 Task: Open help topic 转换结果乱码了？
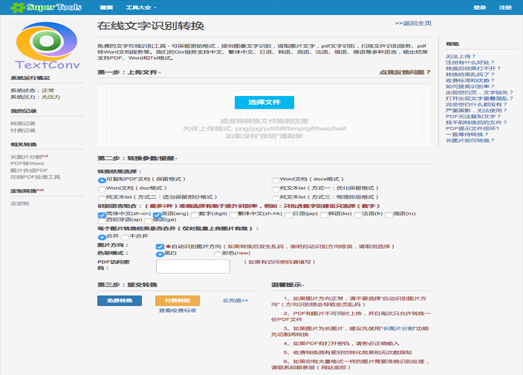point(470,74)
